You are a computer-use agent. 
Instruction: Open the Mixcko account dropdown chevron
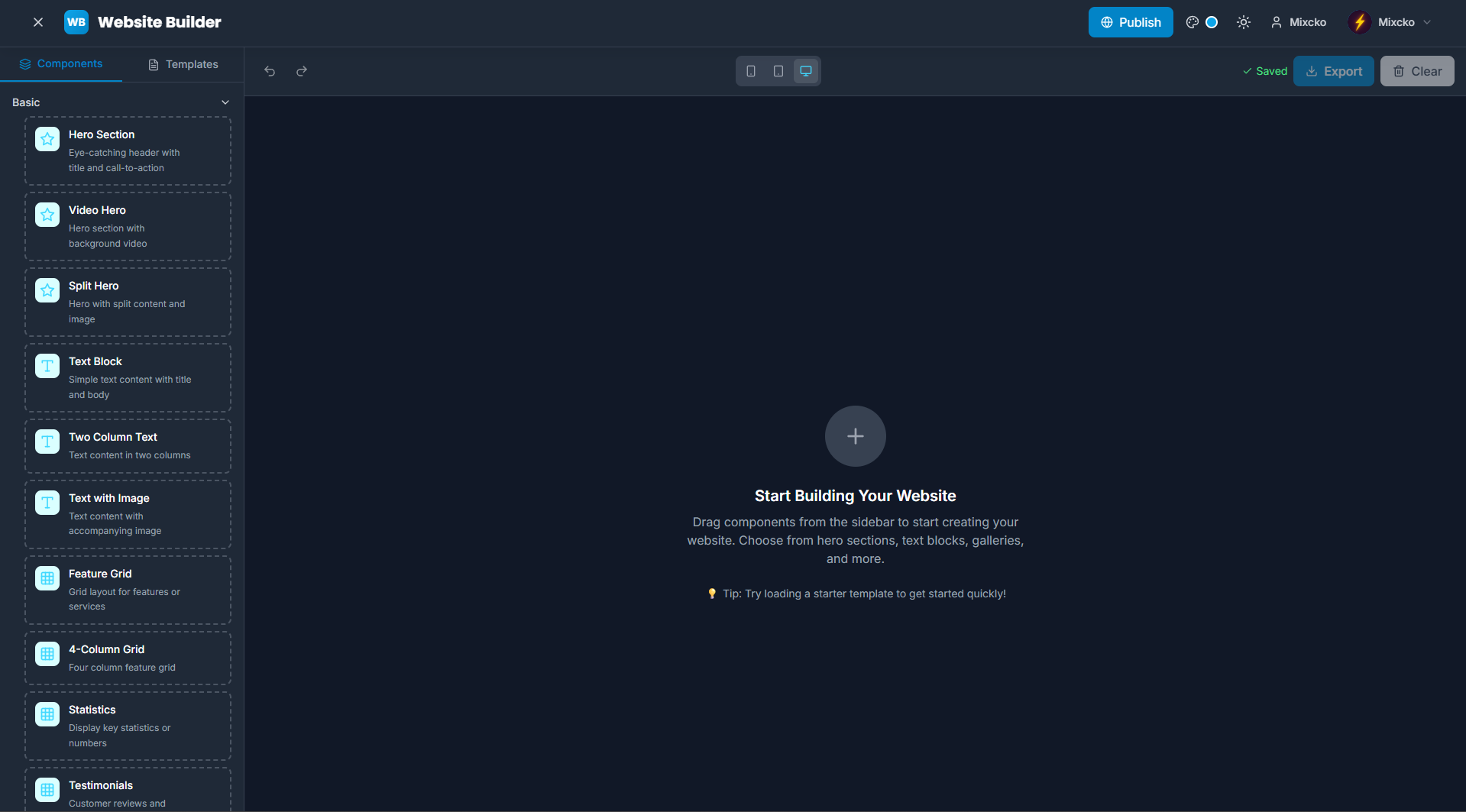pos(1427,22)
